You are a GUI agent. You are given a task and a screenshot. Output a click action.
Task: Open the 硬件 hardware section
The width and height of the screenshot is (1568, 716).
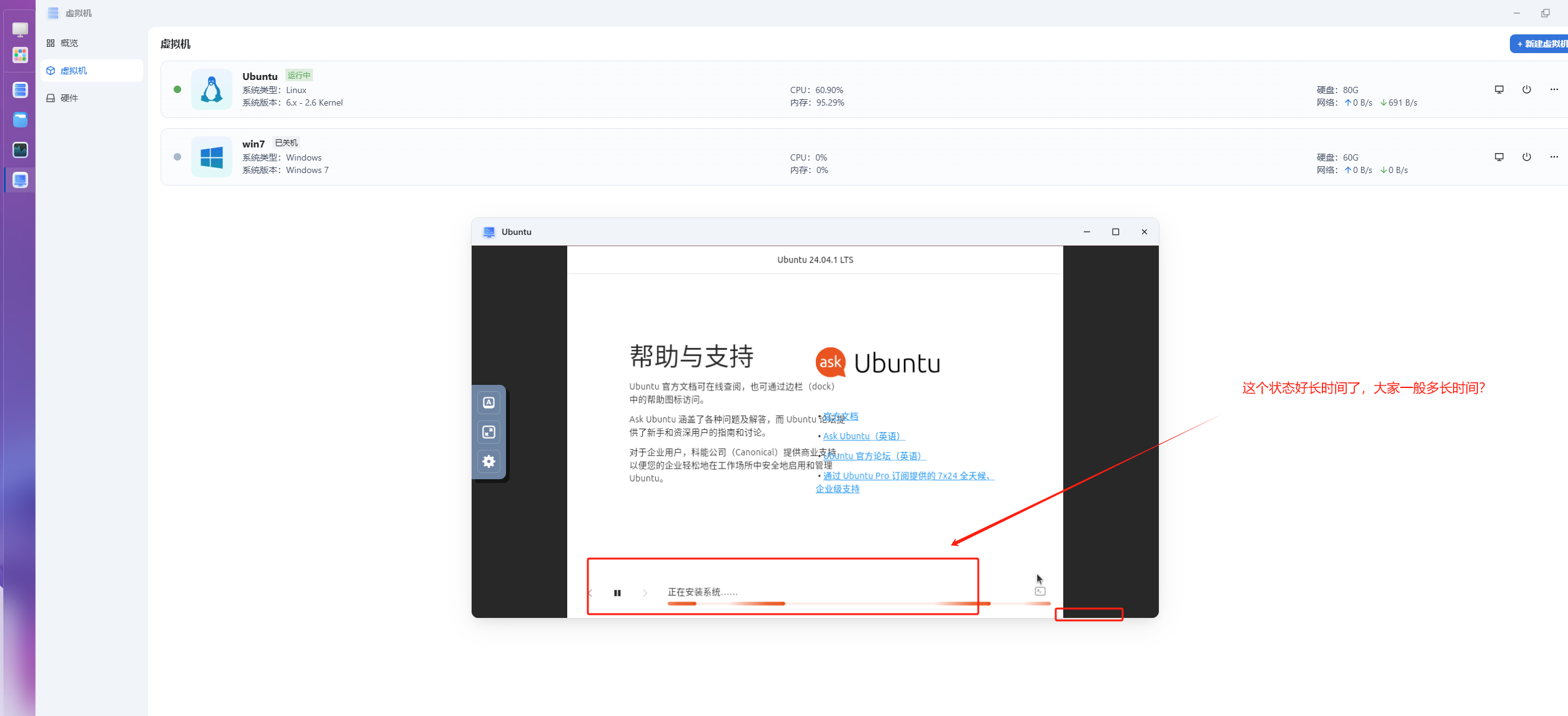click(x=92, y=98)
